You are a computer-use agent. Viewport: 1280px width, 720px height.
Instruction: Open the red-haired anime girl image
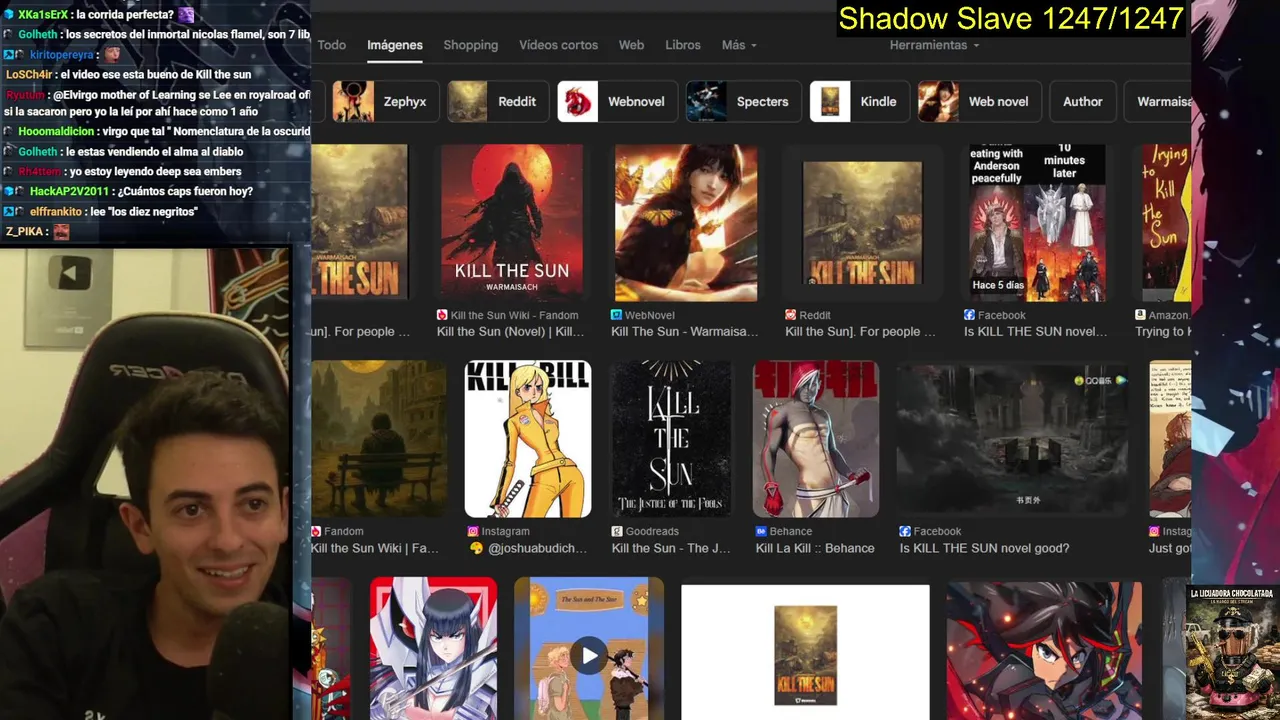[1044, 650]
